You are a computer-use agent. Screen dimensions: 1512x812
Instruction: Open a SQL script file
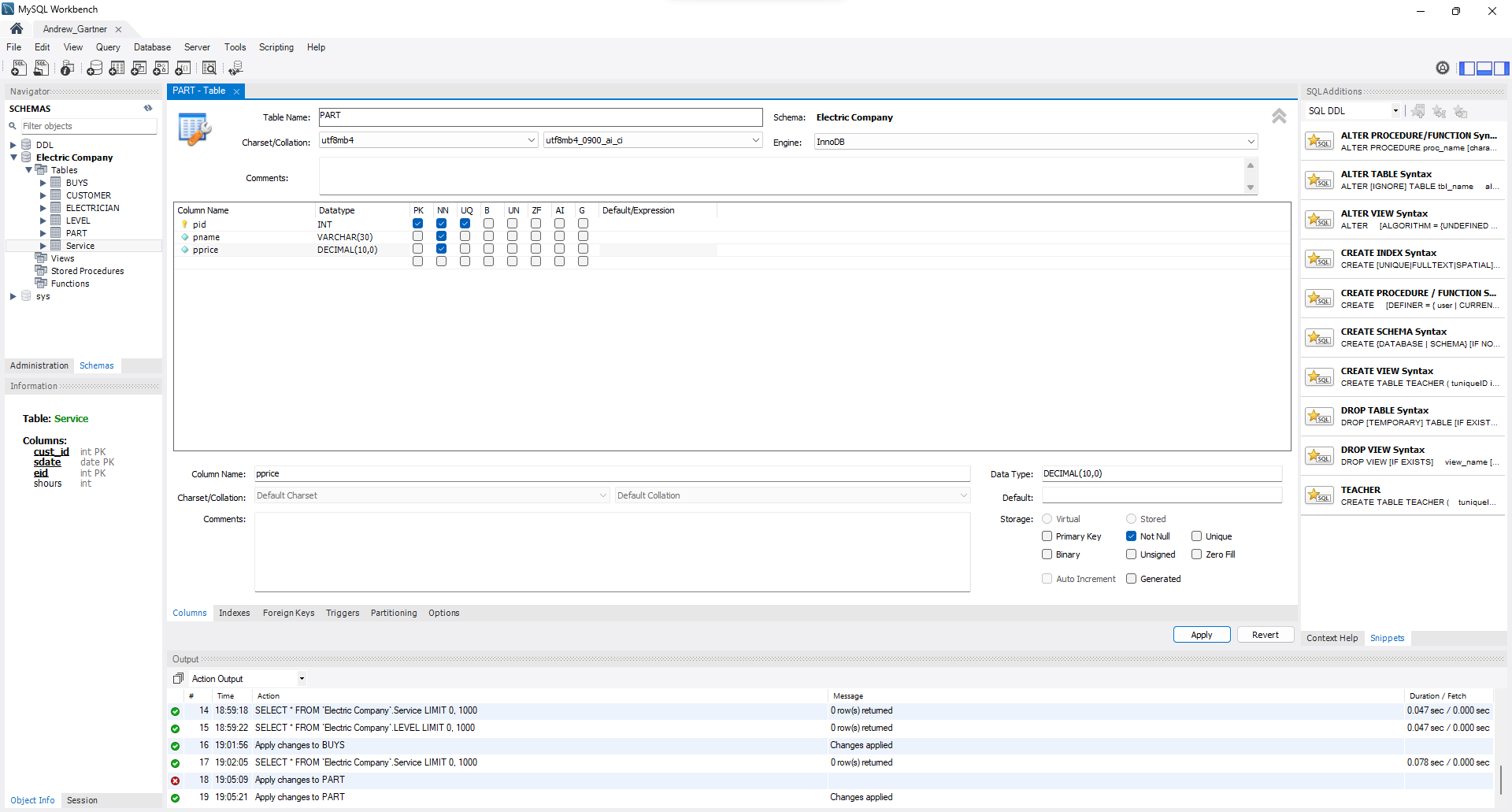[41, 69]
